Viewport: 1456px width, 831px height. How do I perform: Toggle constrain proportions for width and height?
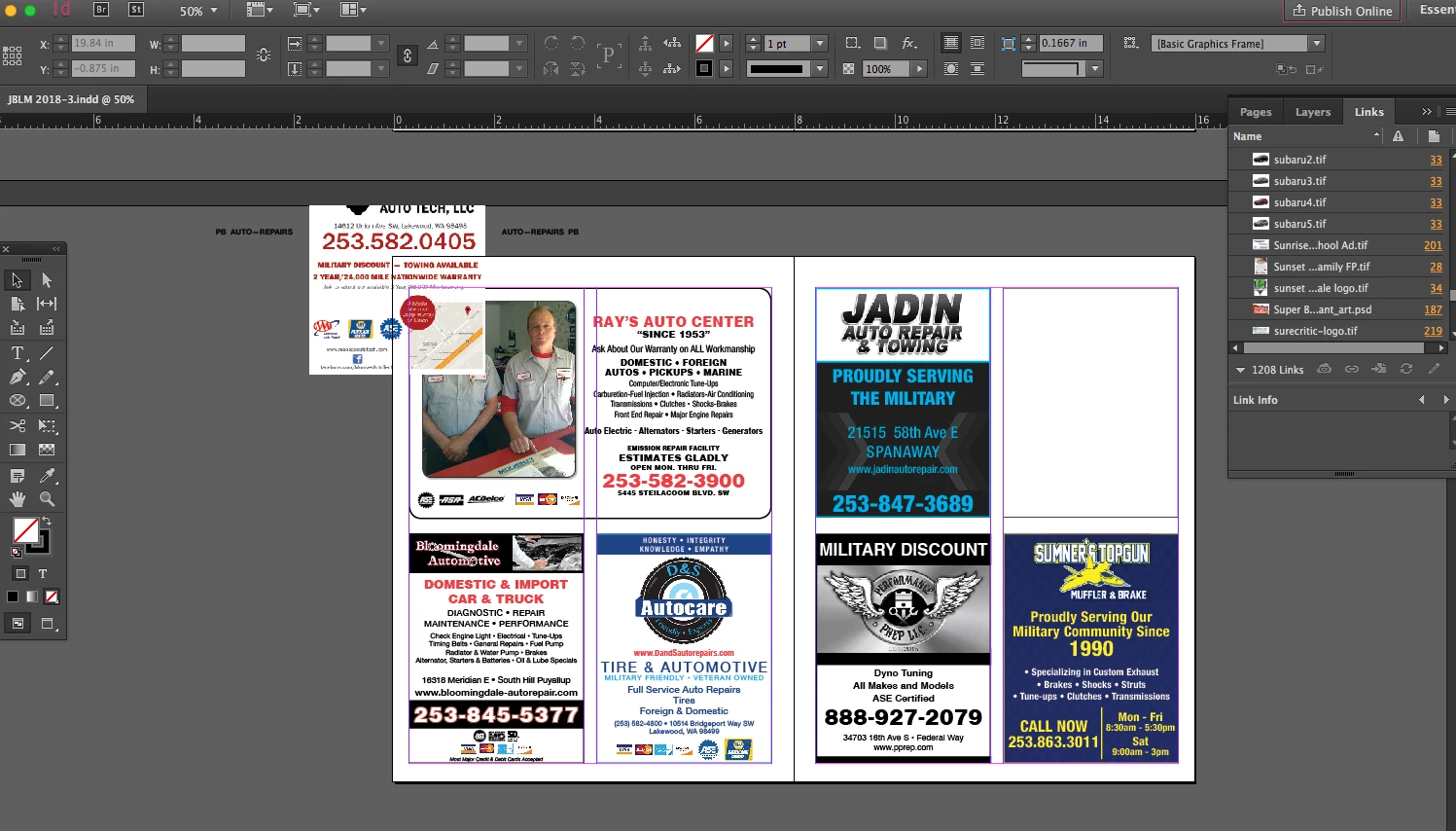264,55
